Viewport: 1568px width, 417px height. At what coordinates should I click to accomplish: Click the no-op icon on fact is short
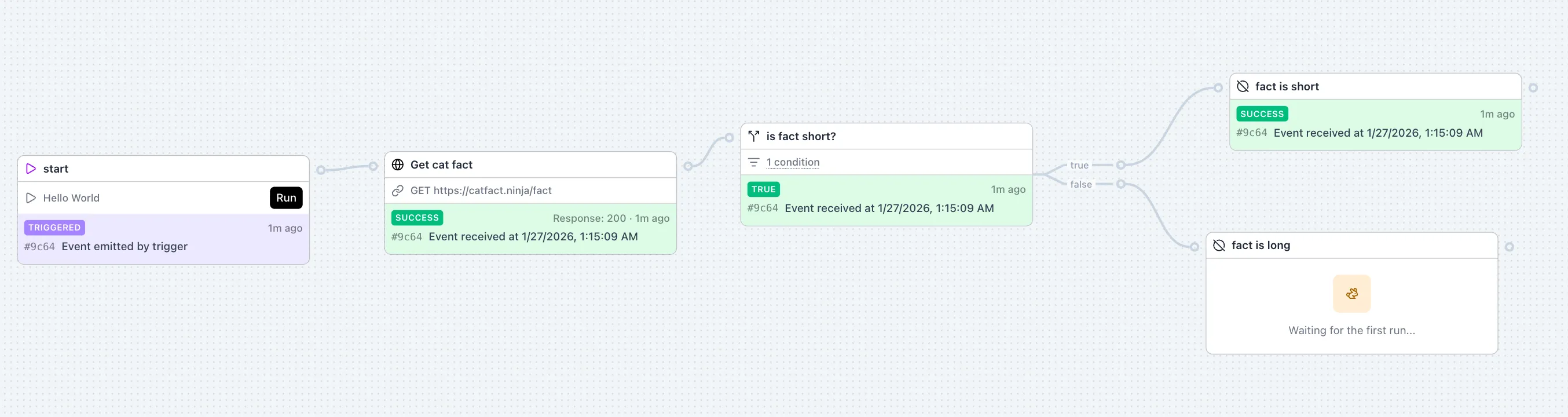tap(1243, 86)
